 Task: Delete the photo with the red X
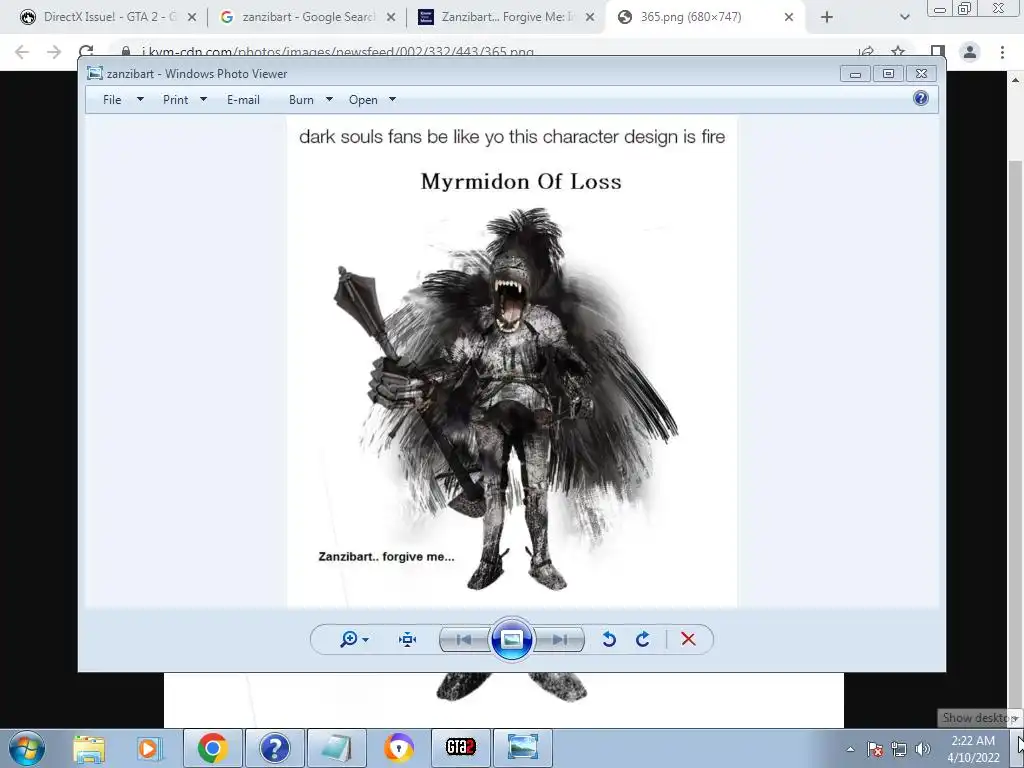[688, 639]
